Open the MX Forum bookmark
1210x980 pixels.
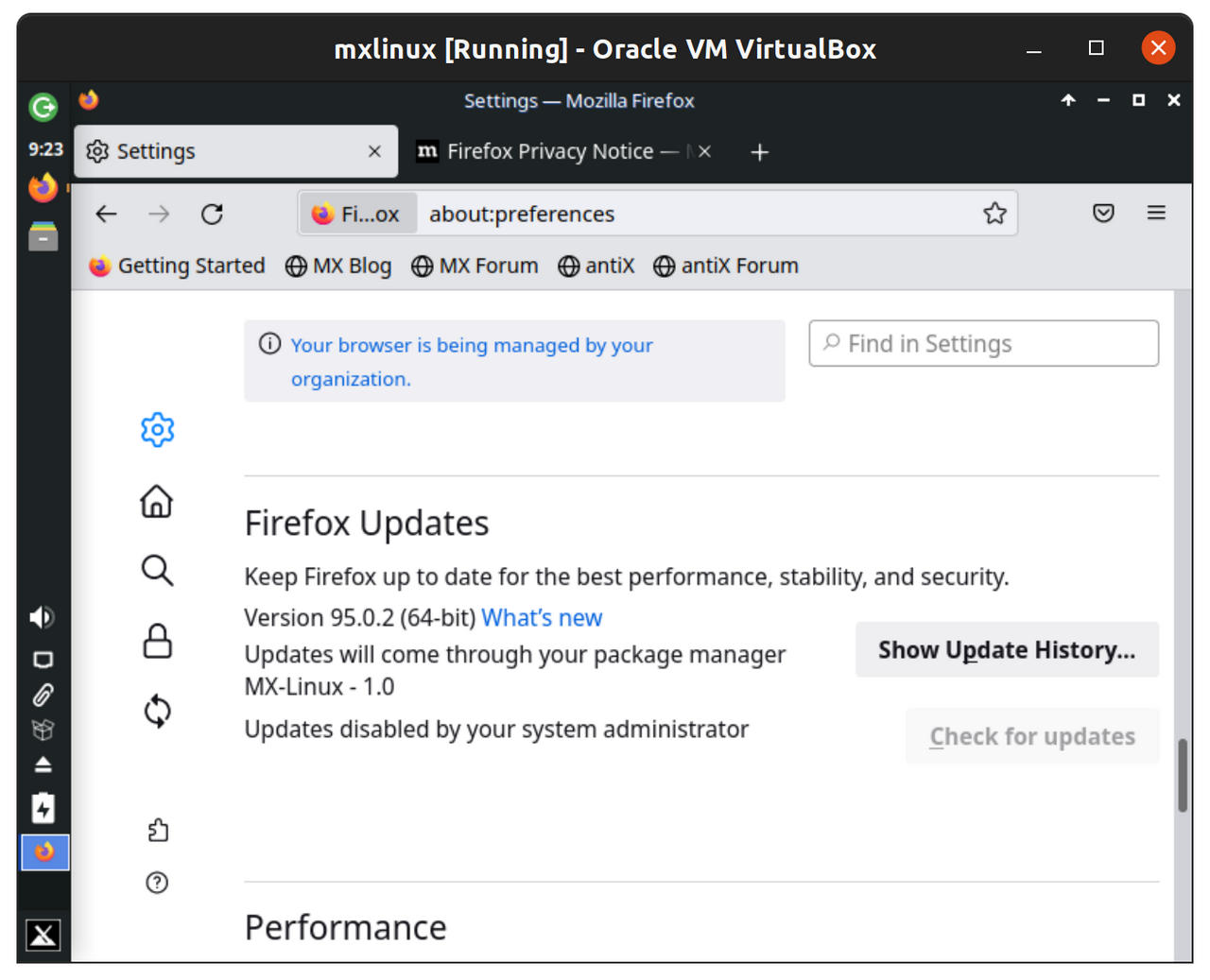pos(475,266)
